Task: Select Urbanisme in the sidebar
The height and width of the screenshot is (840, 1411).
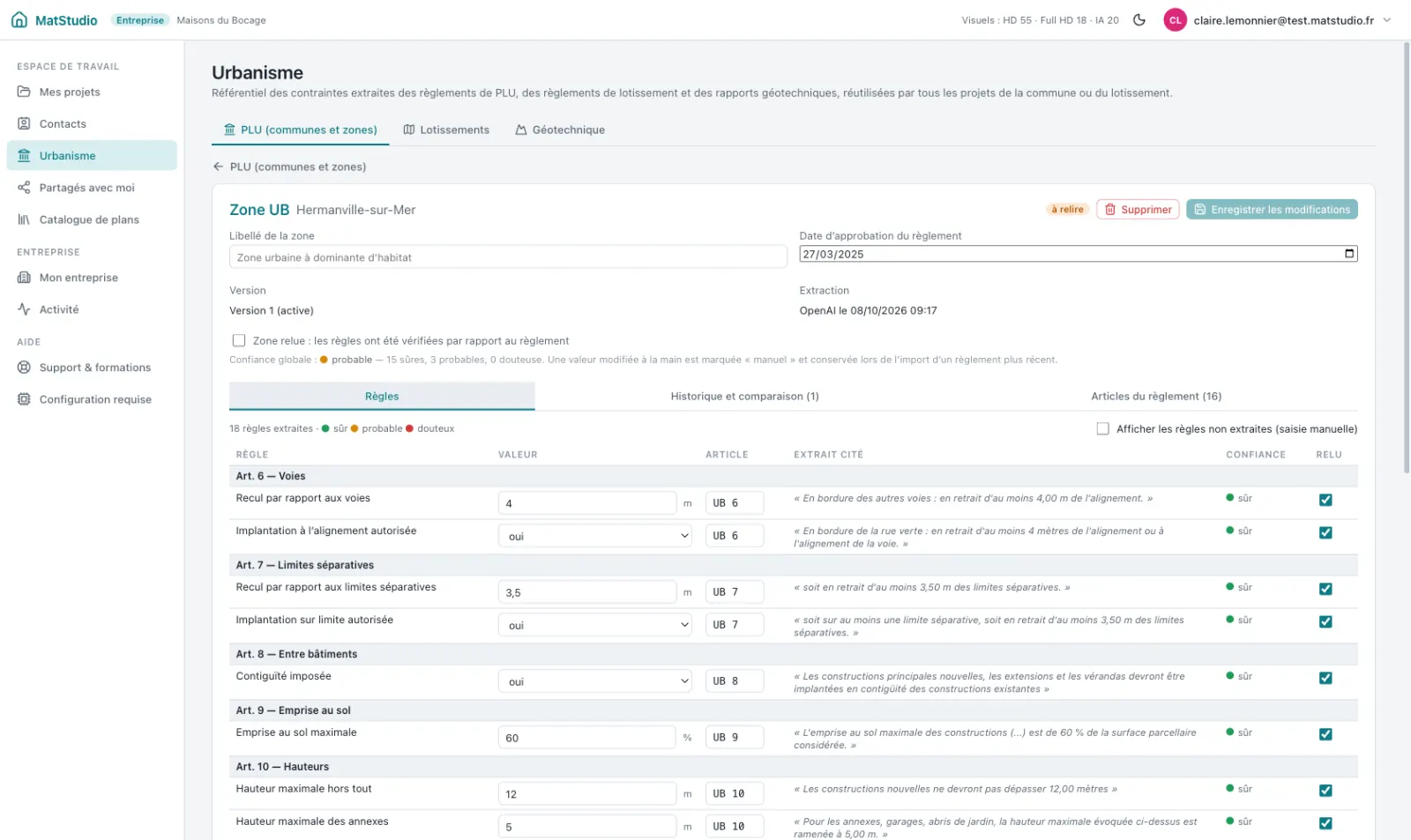Action: (92, 156)
